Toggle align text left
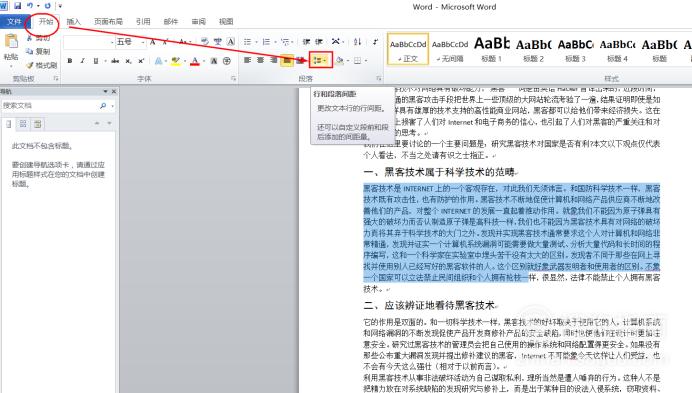The width and height of the screenshot is (692, 393). pyautogui.click(x=248, y=60)
